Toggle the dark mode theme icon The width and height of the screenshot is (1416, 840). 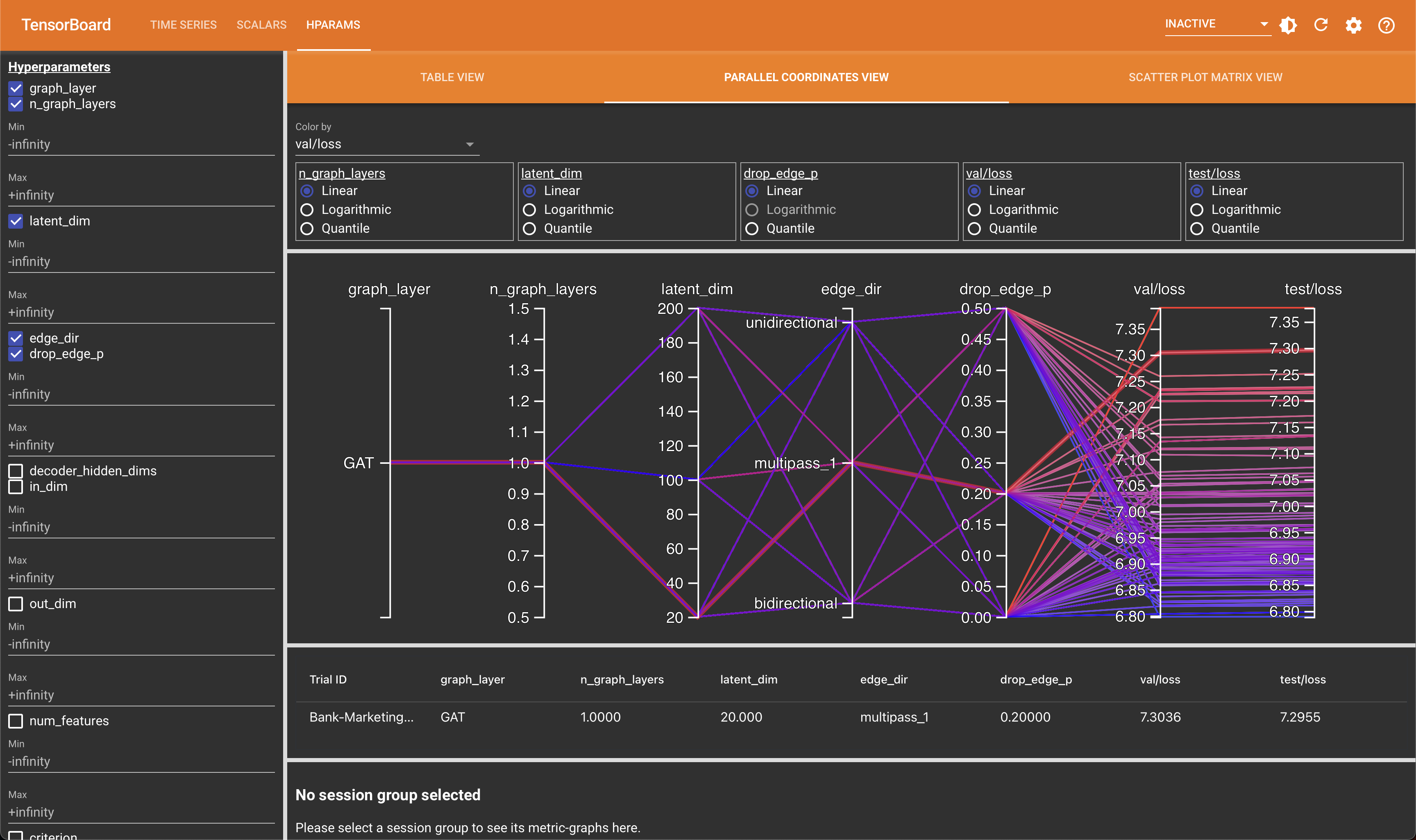click(x=1288, y=25)
